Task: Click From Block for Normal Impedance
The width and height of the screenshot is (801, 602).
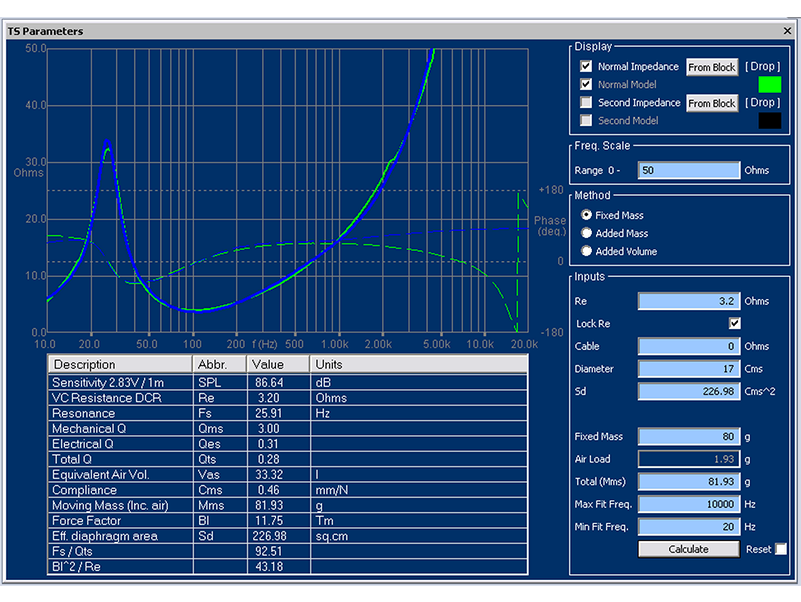Action: coord(712,67)
